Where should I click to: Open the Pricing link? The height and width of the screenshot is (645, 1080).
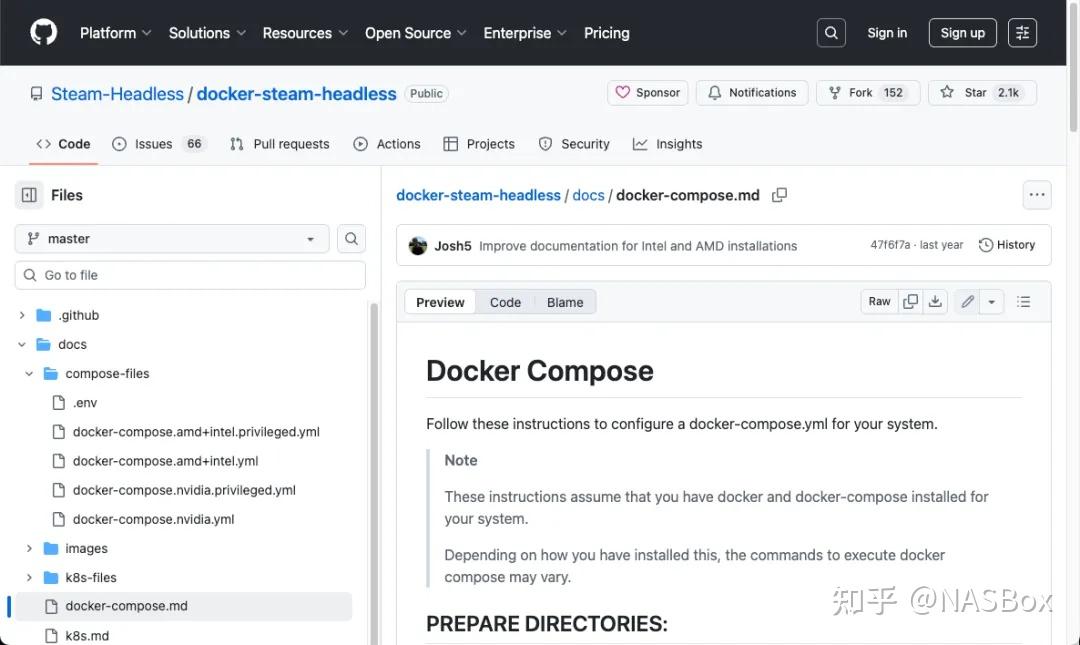point(607,33)
